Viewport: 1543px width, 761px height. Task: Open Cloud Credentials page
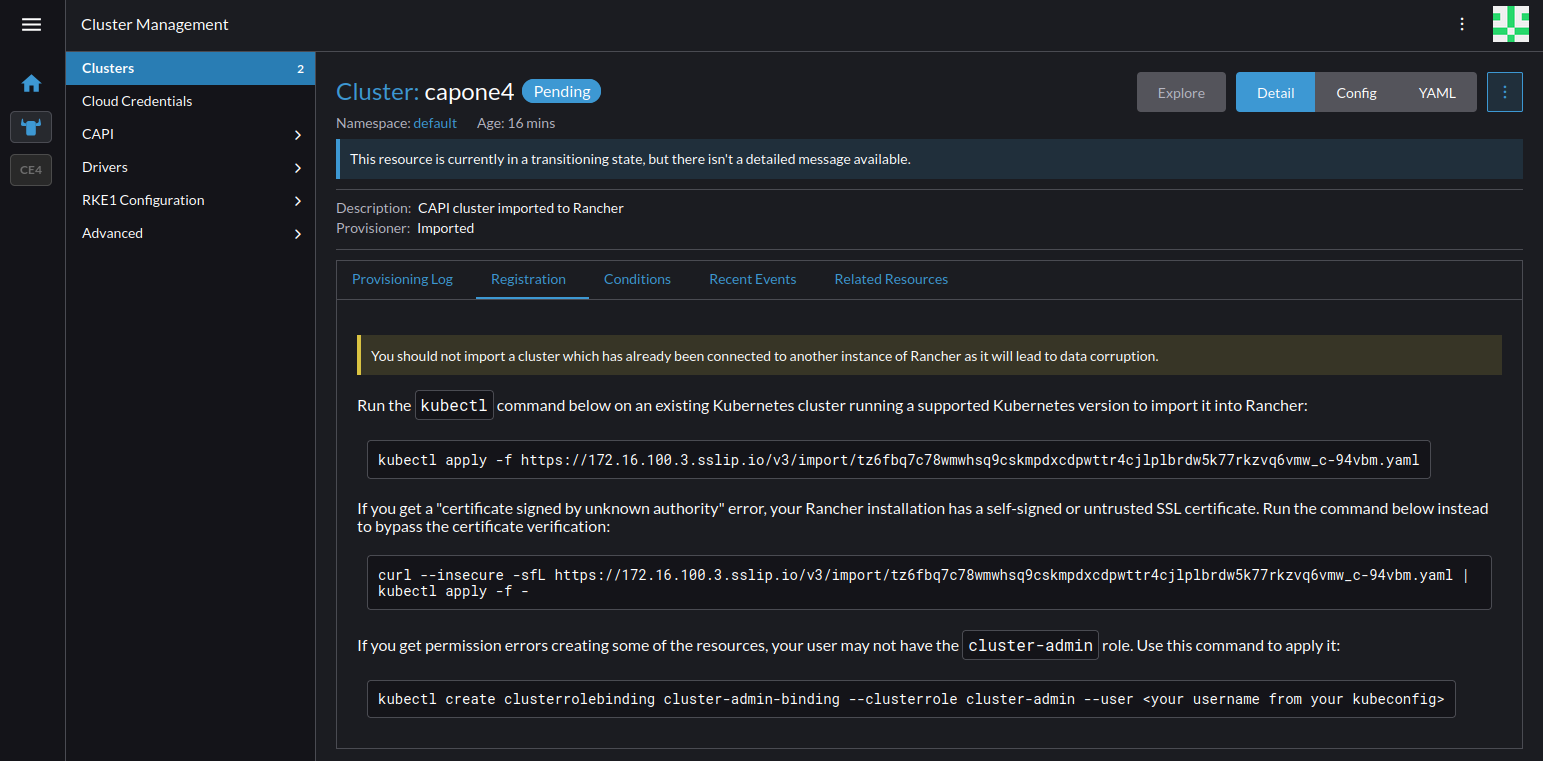pyautogui.click(x=190, y=101)
